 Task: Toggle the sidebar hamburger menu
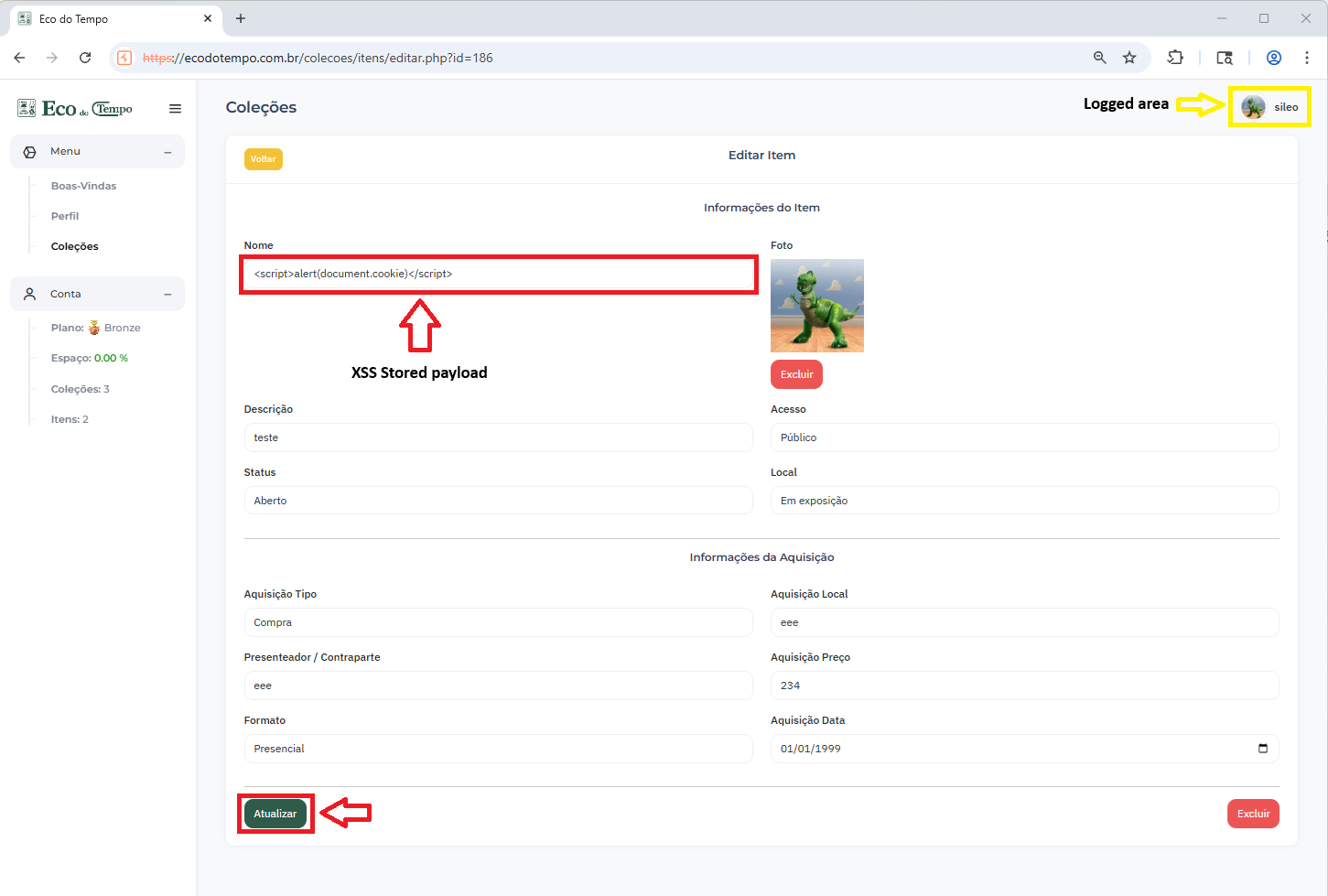[175, 109]
